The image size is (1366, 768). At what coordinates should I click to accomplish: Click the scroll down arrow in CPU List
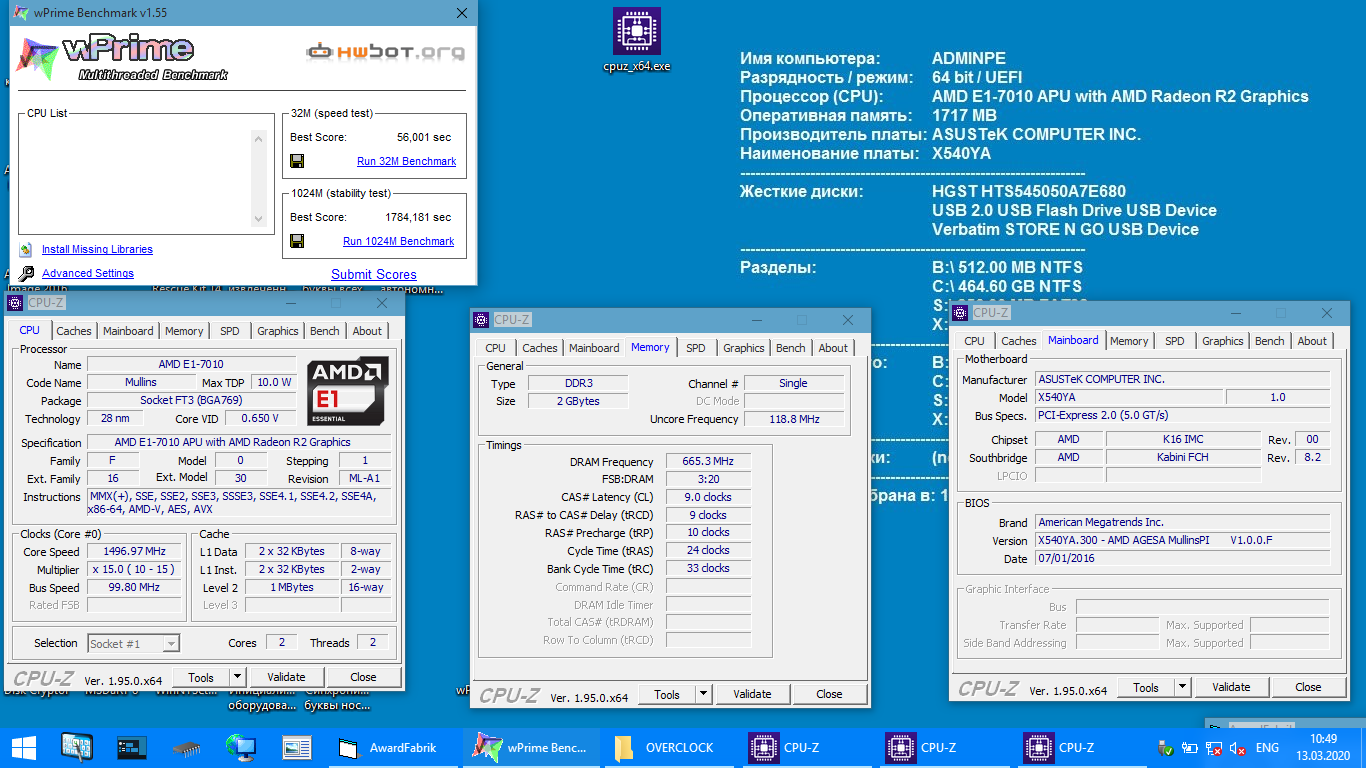click(x=258, y=219)
